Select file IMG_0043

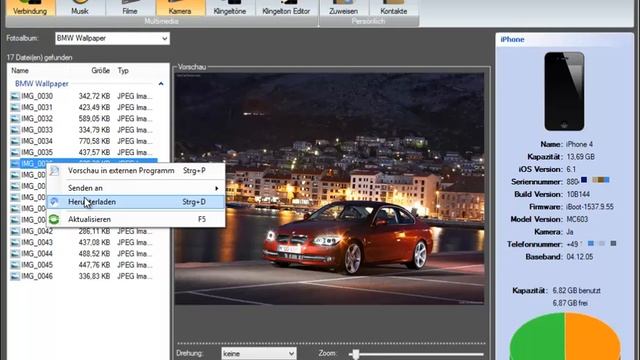click(x=37, y=242)
